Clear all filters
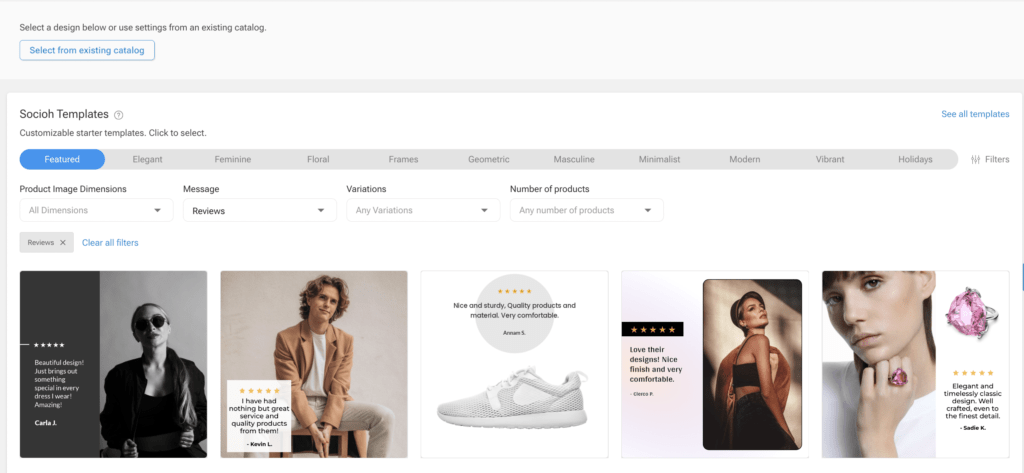The height and width of the screenshot is (473, 1024). (x=110, y=243)
